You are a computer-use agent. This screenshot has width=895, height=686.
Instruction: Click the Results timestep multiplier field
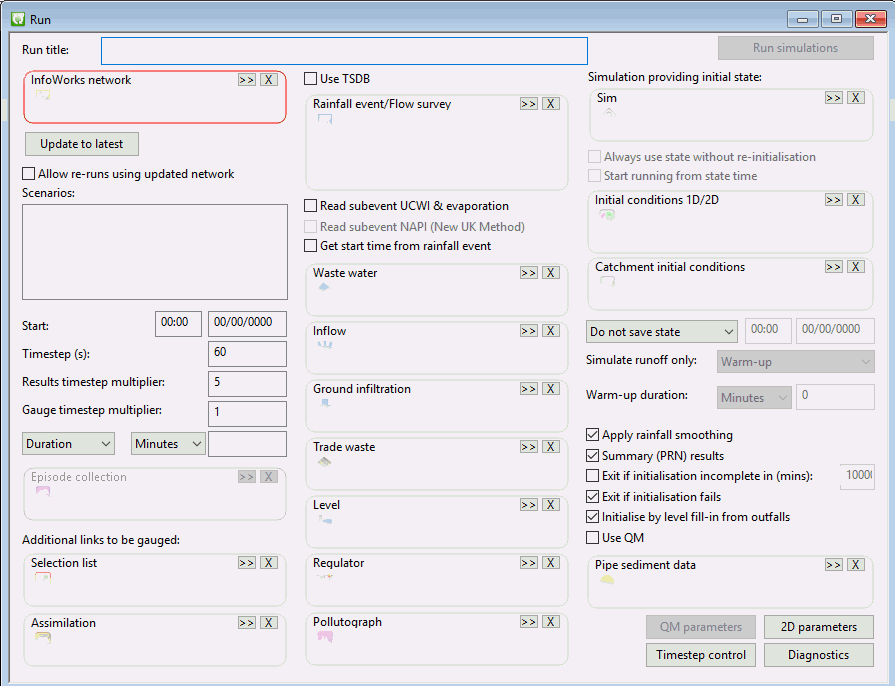[x=247, y=384]
